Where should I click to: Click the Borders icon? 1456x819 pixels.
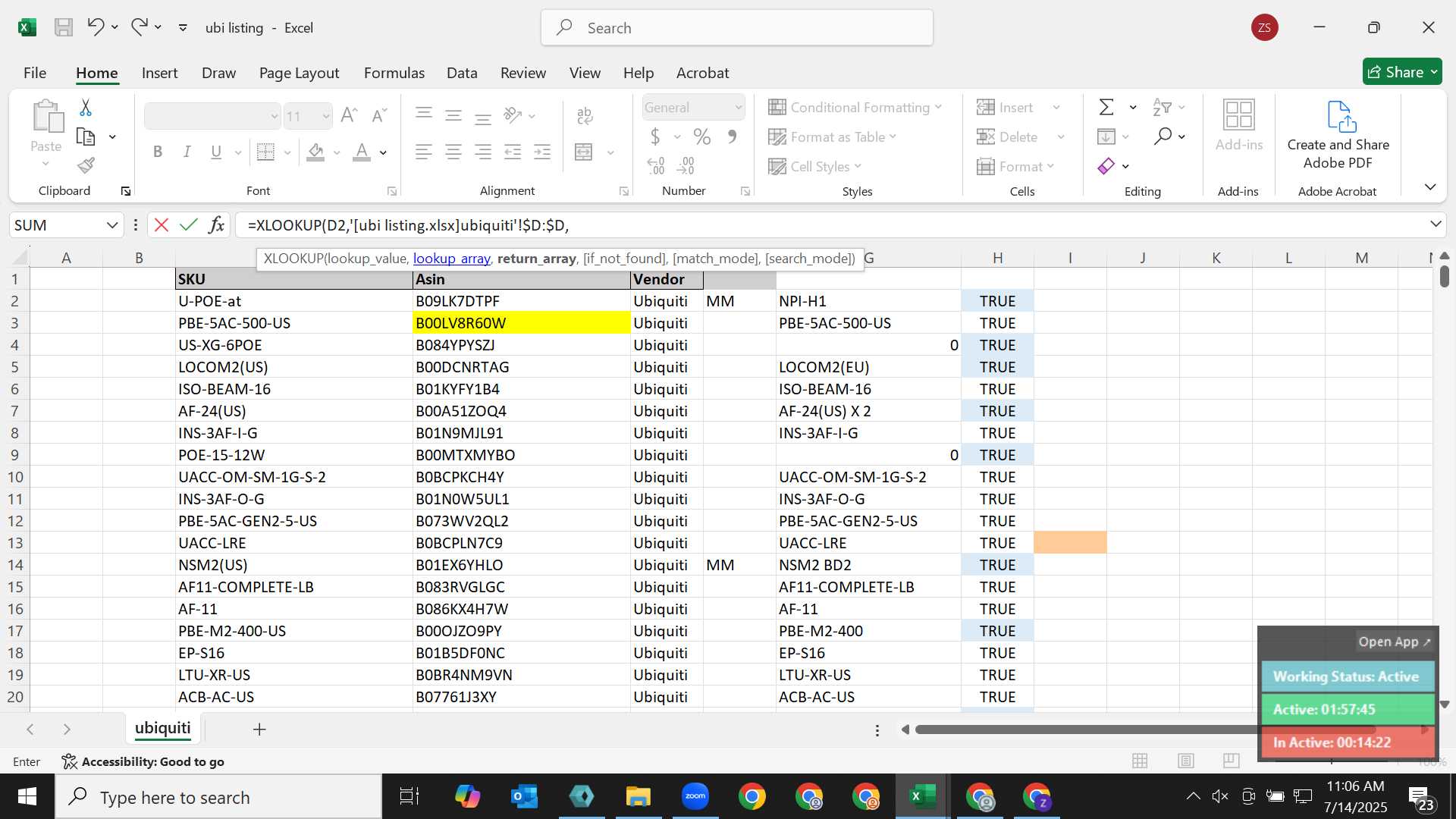tap(265, 152)
